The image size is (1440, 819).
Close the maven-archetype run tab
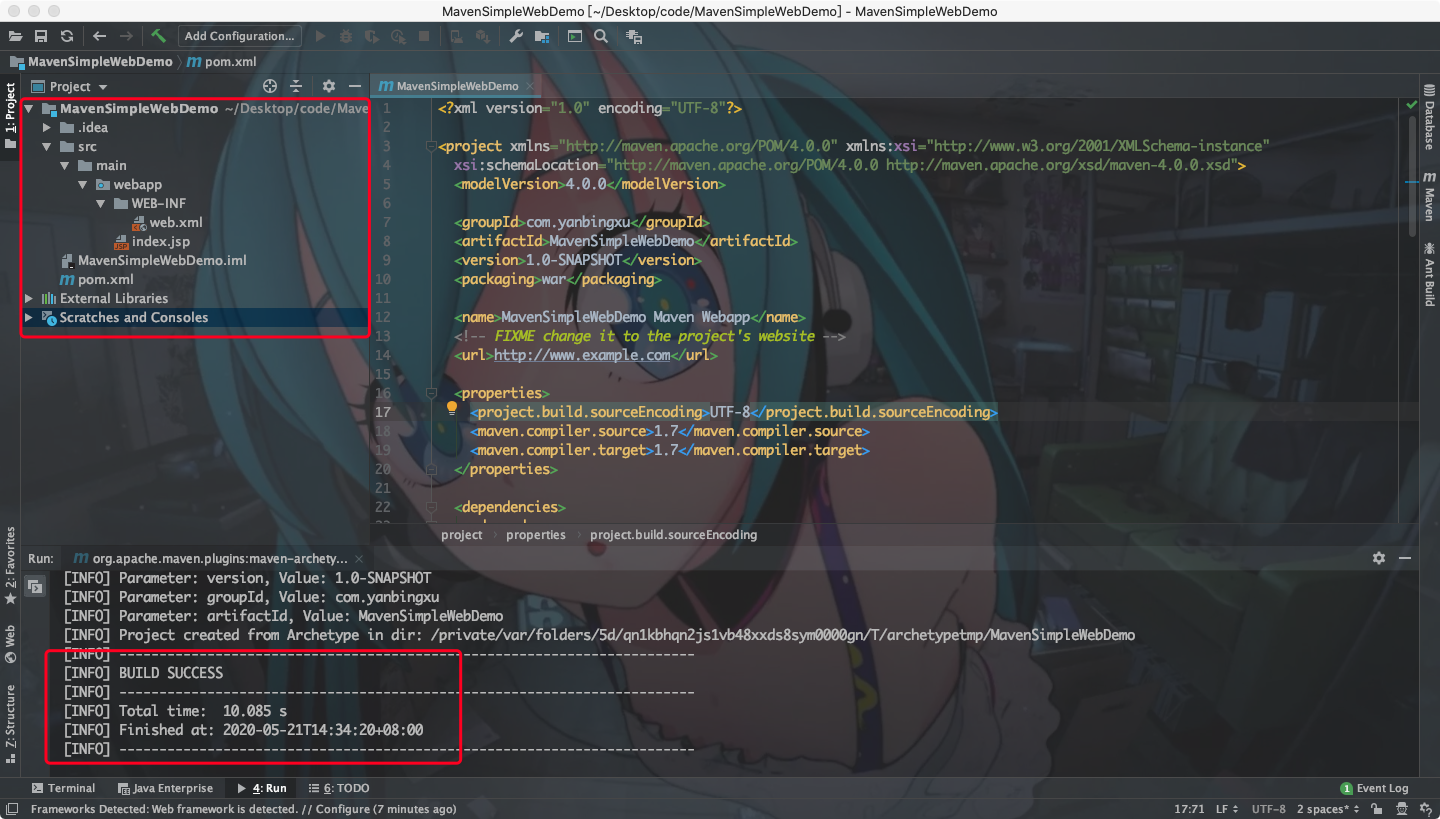[361, 558]
